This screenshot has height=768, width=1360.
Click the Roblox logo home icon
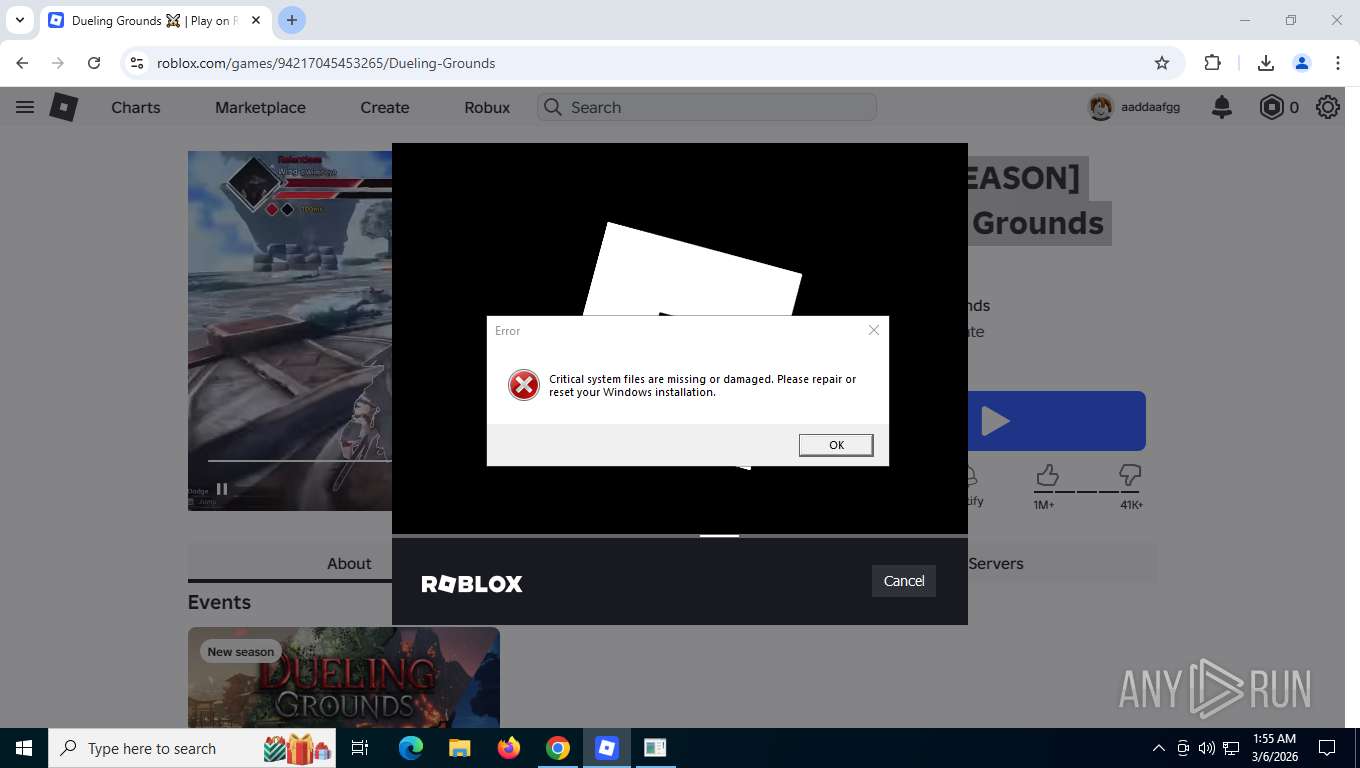(x=64, y=107)
